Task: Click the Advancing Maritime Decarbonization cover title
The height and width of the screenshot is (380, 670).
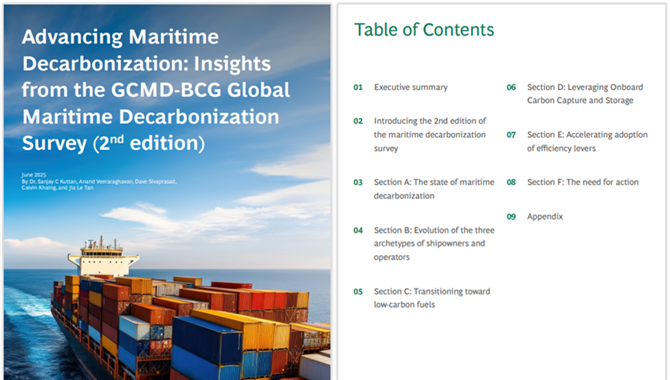Action: [156, 90]
